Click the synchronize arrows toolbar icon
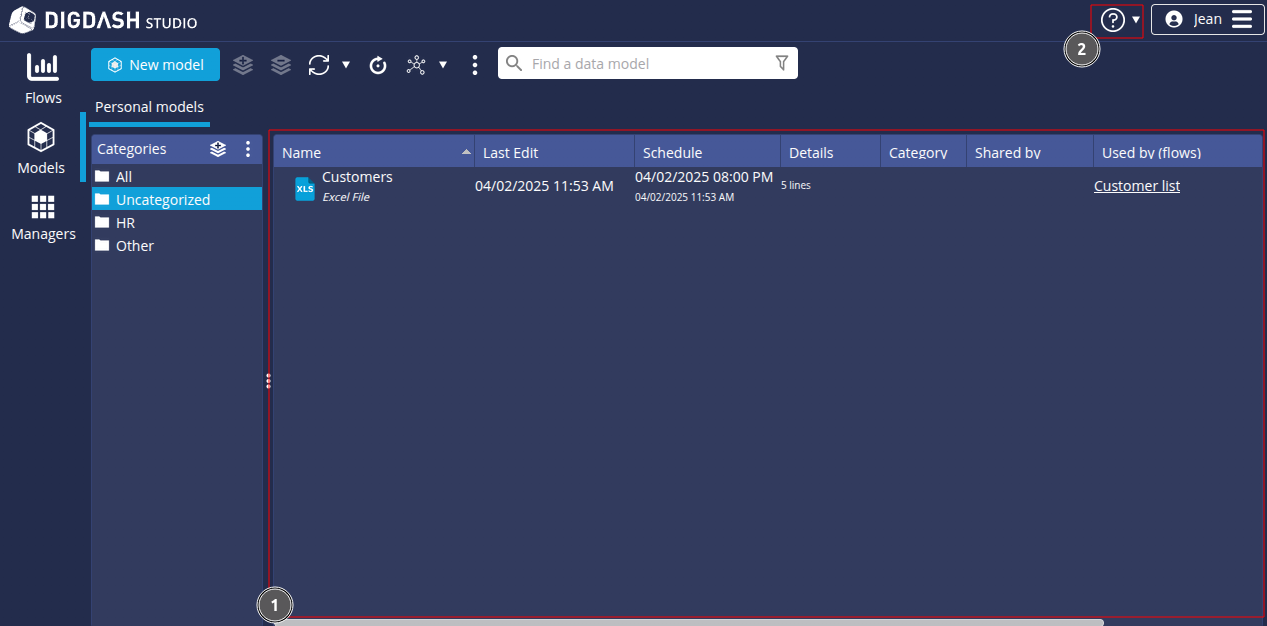Image resolution: width=1267 pixels, height=626 pixels. tap(319, 65)
